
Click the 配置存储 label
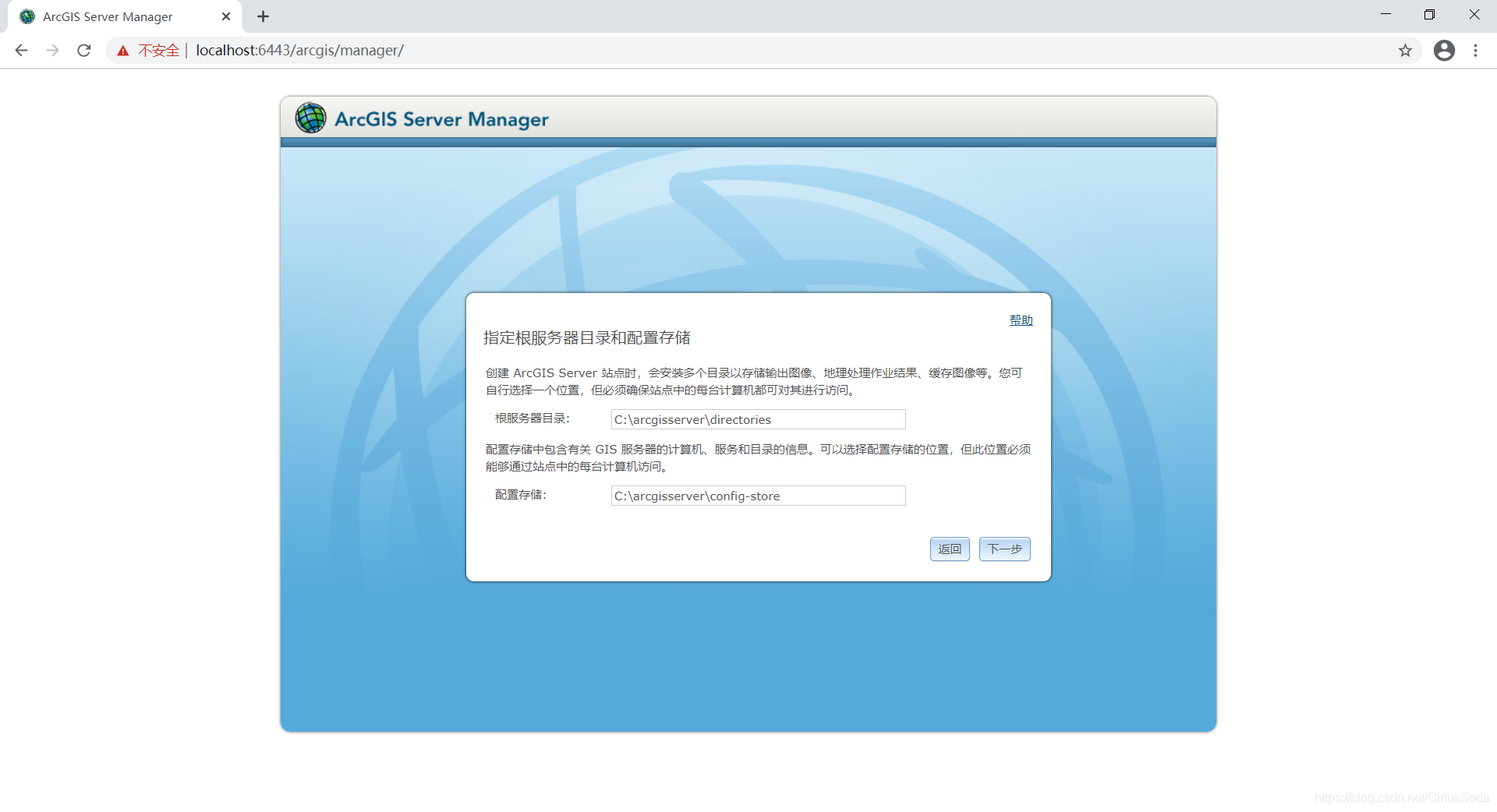pyautogui.click(x=521, y=495)
